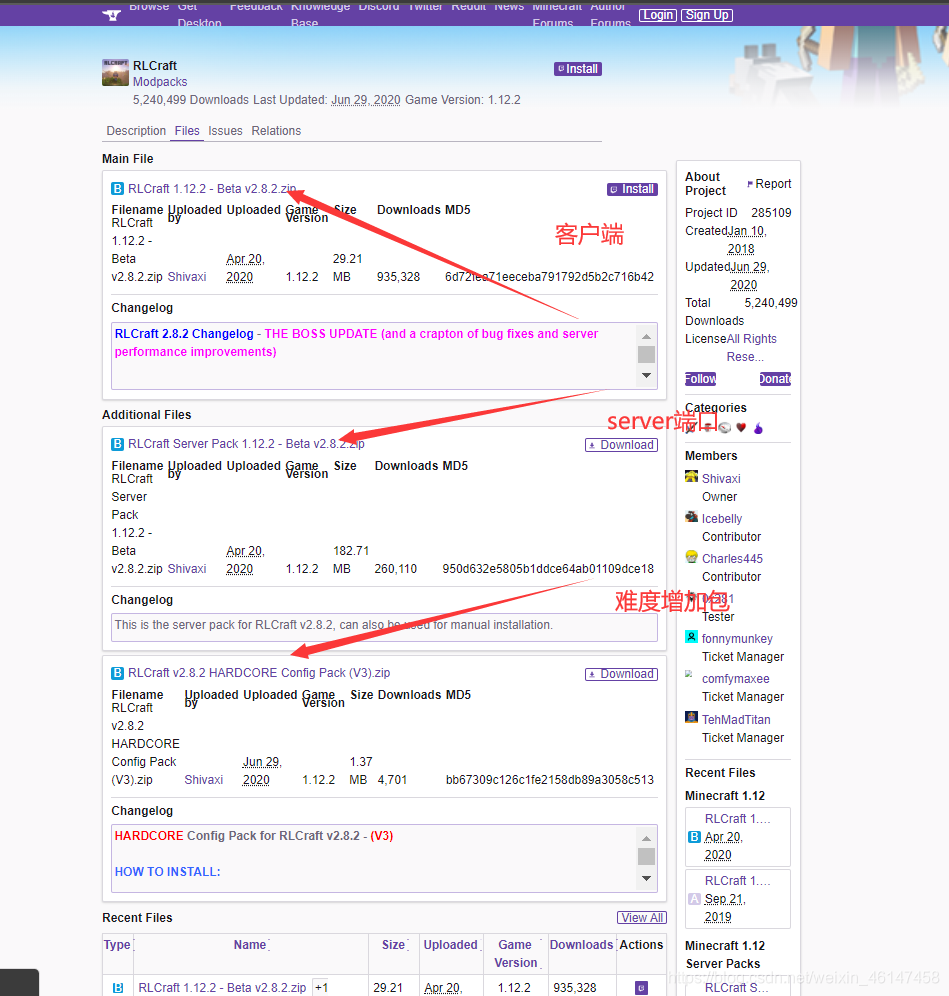
Task: Open the RLCraft project thumbnail
Action: [115, 72]
